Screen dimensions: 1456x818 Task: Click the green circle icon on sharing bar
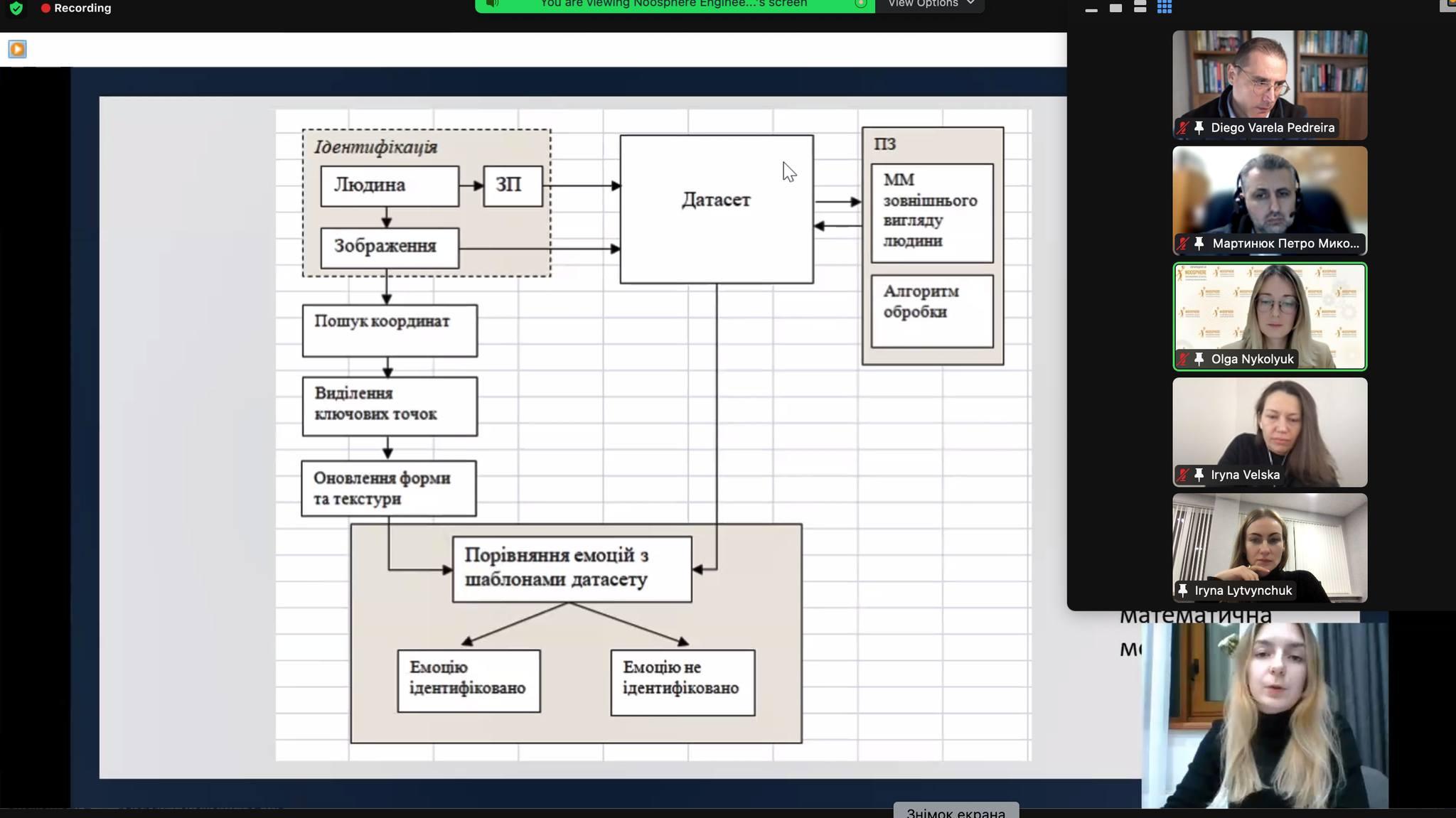tap(860, 4)
